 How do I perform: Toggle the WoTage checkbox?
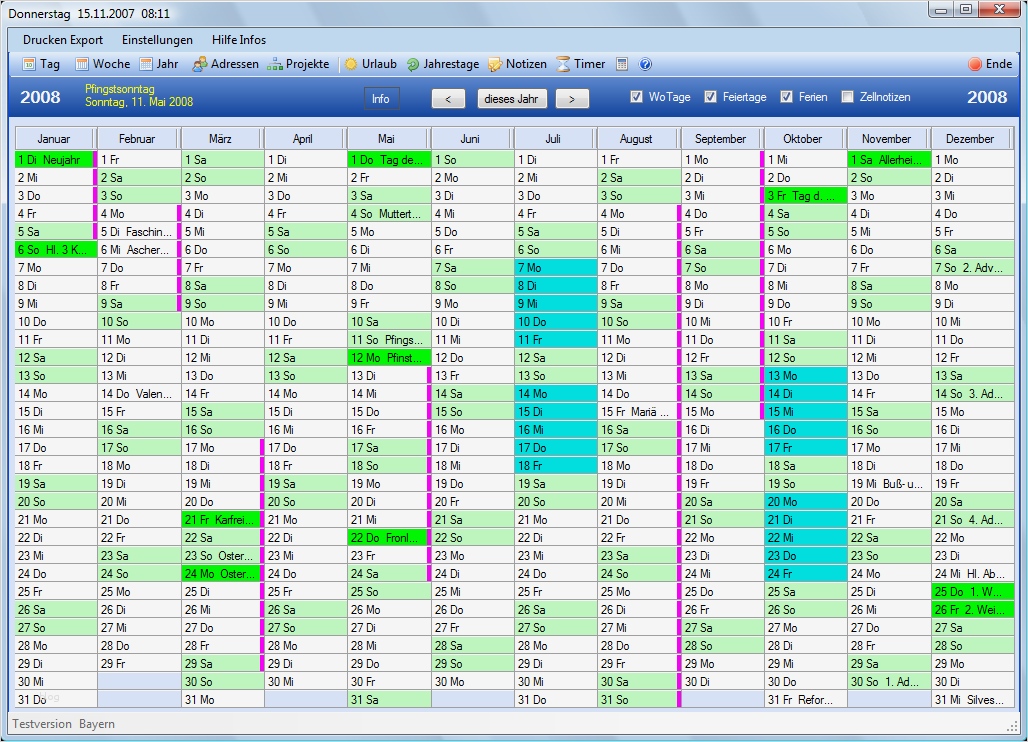coord(636,96)
